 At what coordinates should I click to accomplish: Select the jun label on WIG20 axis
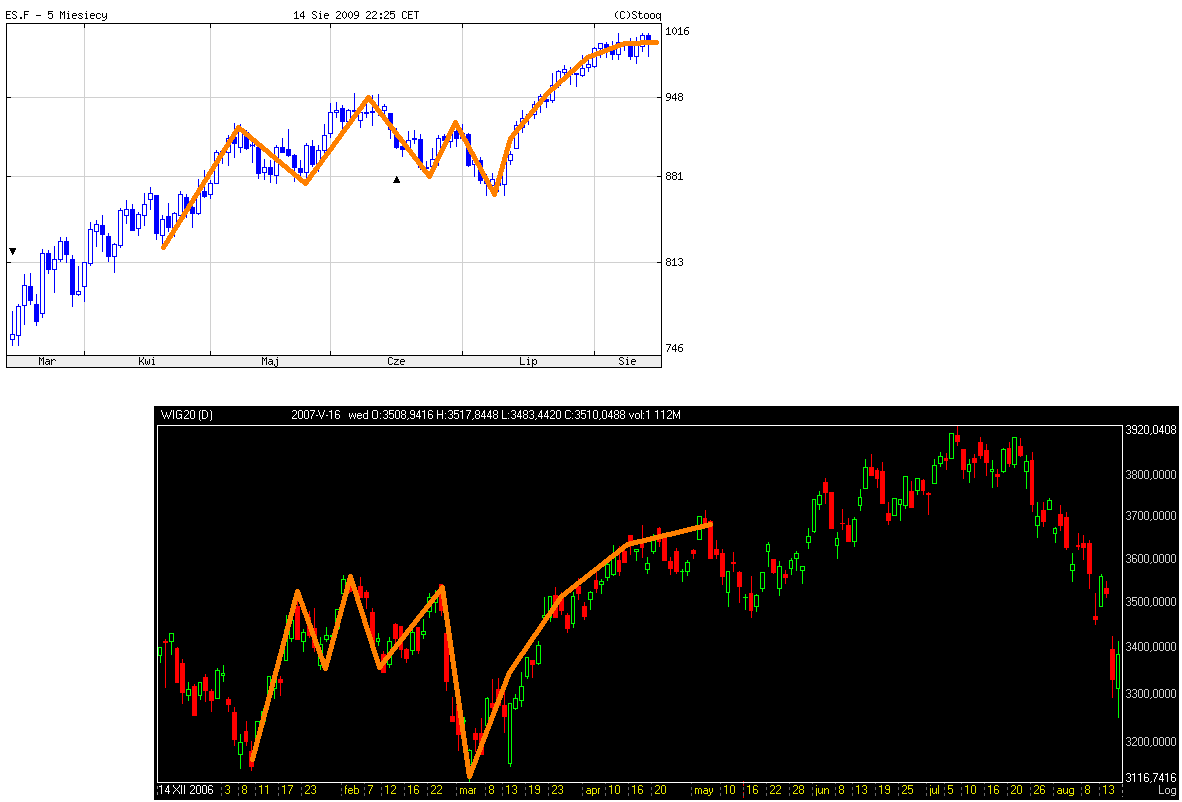tap(823, 790)
